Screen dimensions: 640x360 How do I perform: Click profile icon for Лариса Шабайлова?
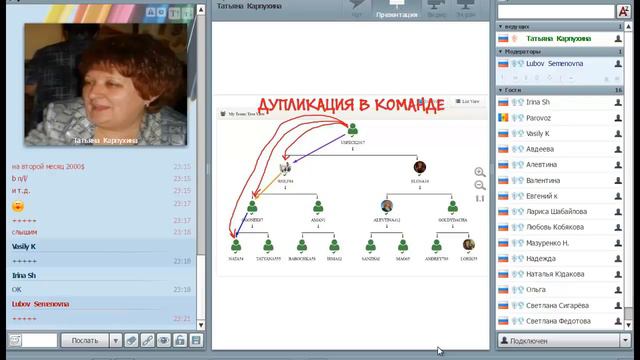pos(618,212)
